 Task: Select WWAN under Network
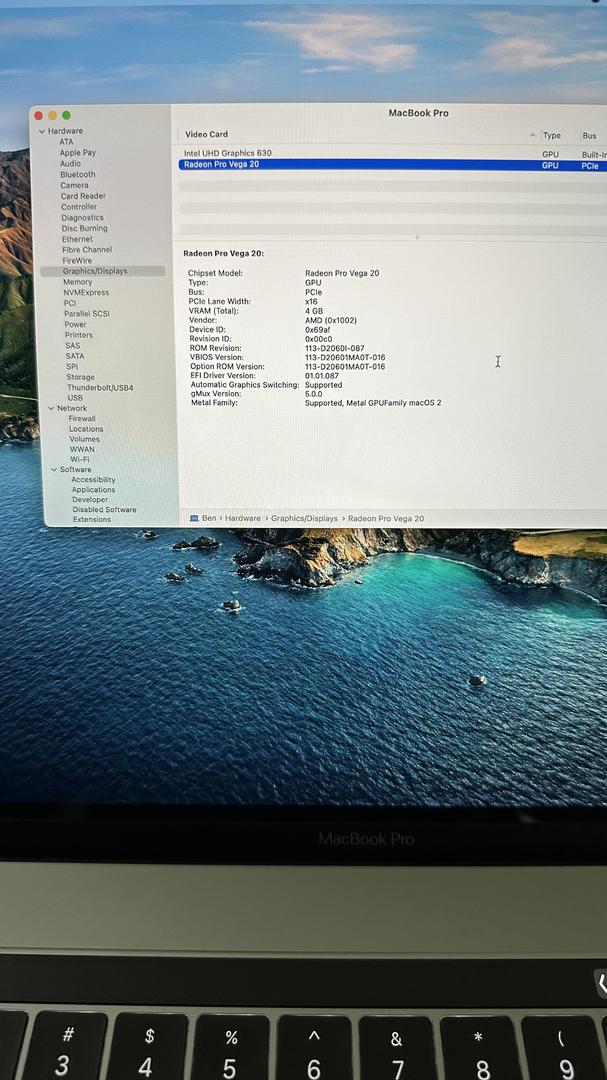(x=83, y=449)
